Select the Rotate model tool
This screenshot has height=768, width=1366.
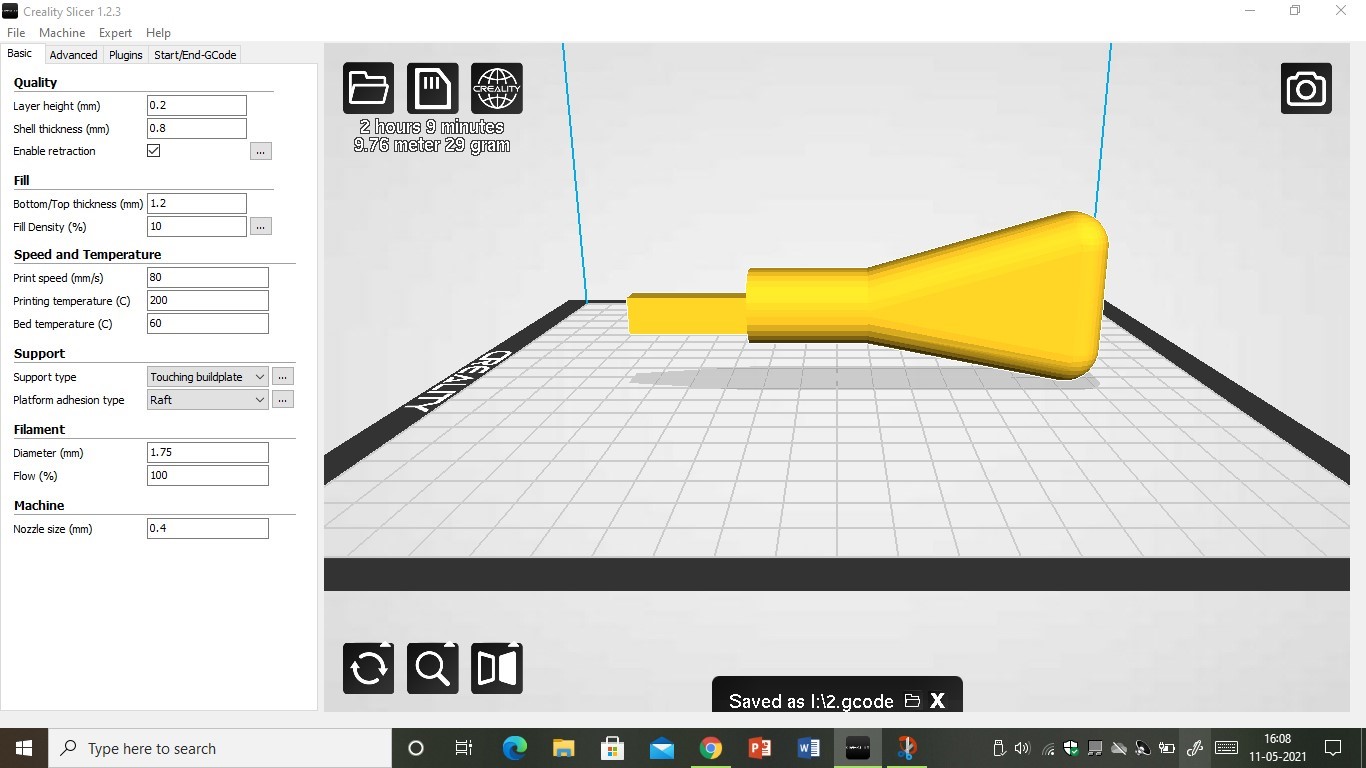368,668
